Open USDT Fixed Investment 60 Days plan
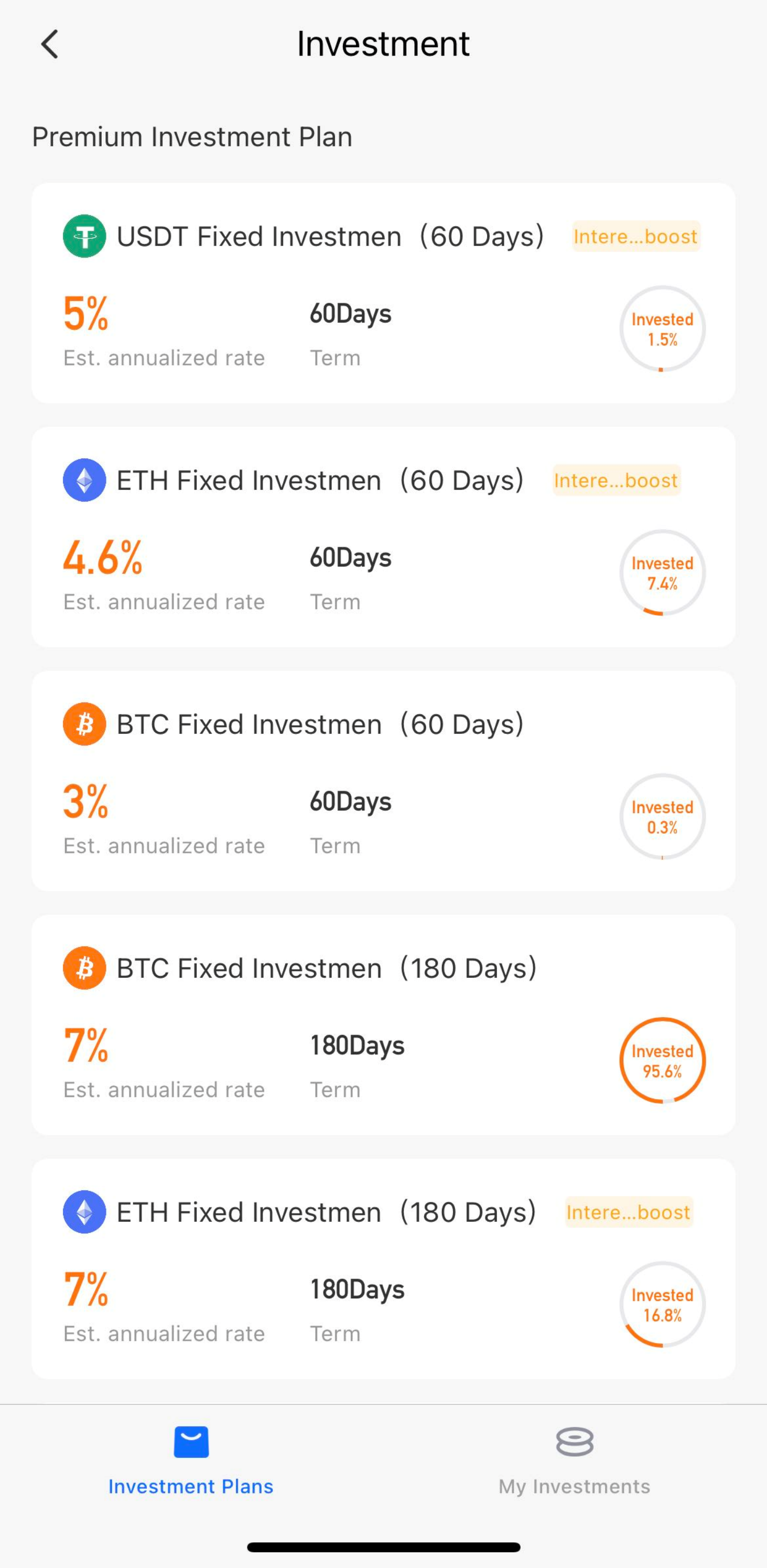Screen dimensions: 767x1568 (x=330, y=236)
